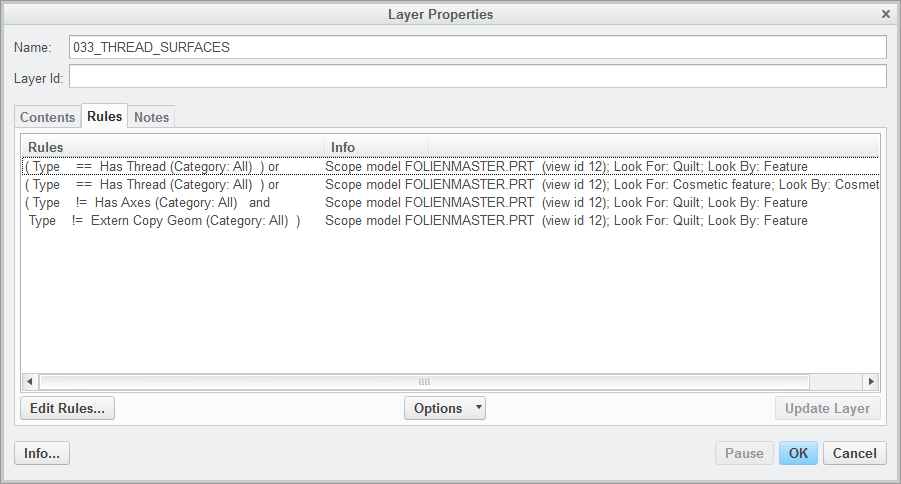901x484 pixels.
Task: Confirm with the OK button
Action: tap(798, 453)
